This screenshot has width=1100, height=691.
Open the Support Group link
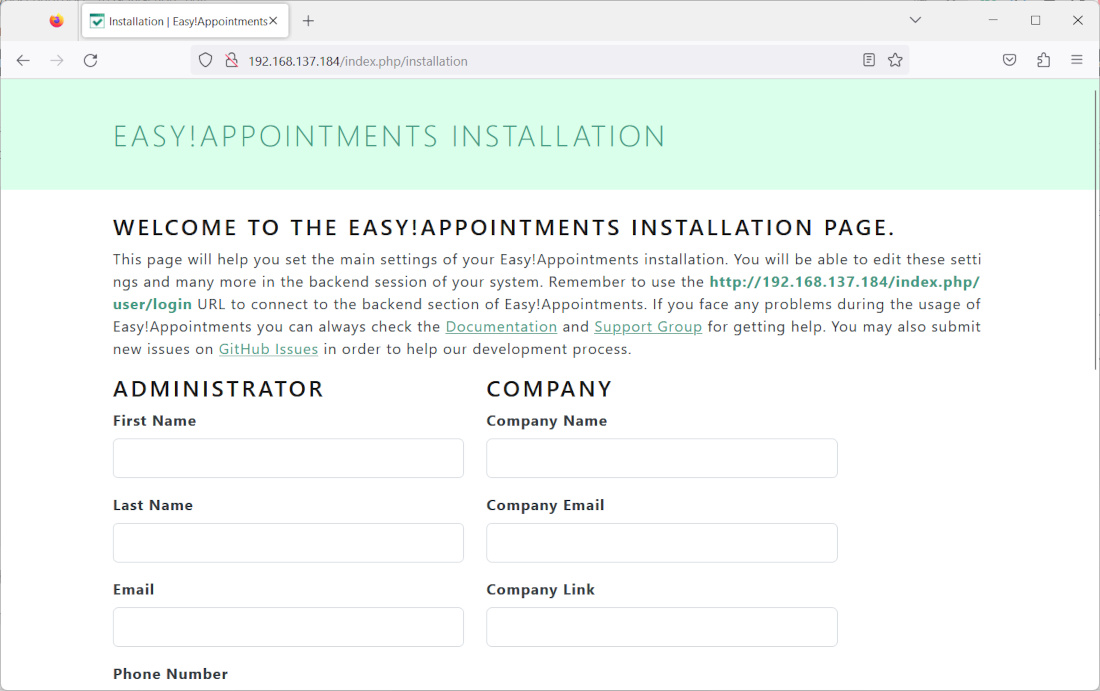(x=648, y=327)
